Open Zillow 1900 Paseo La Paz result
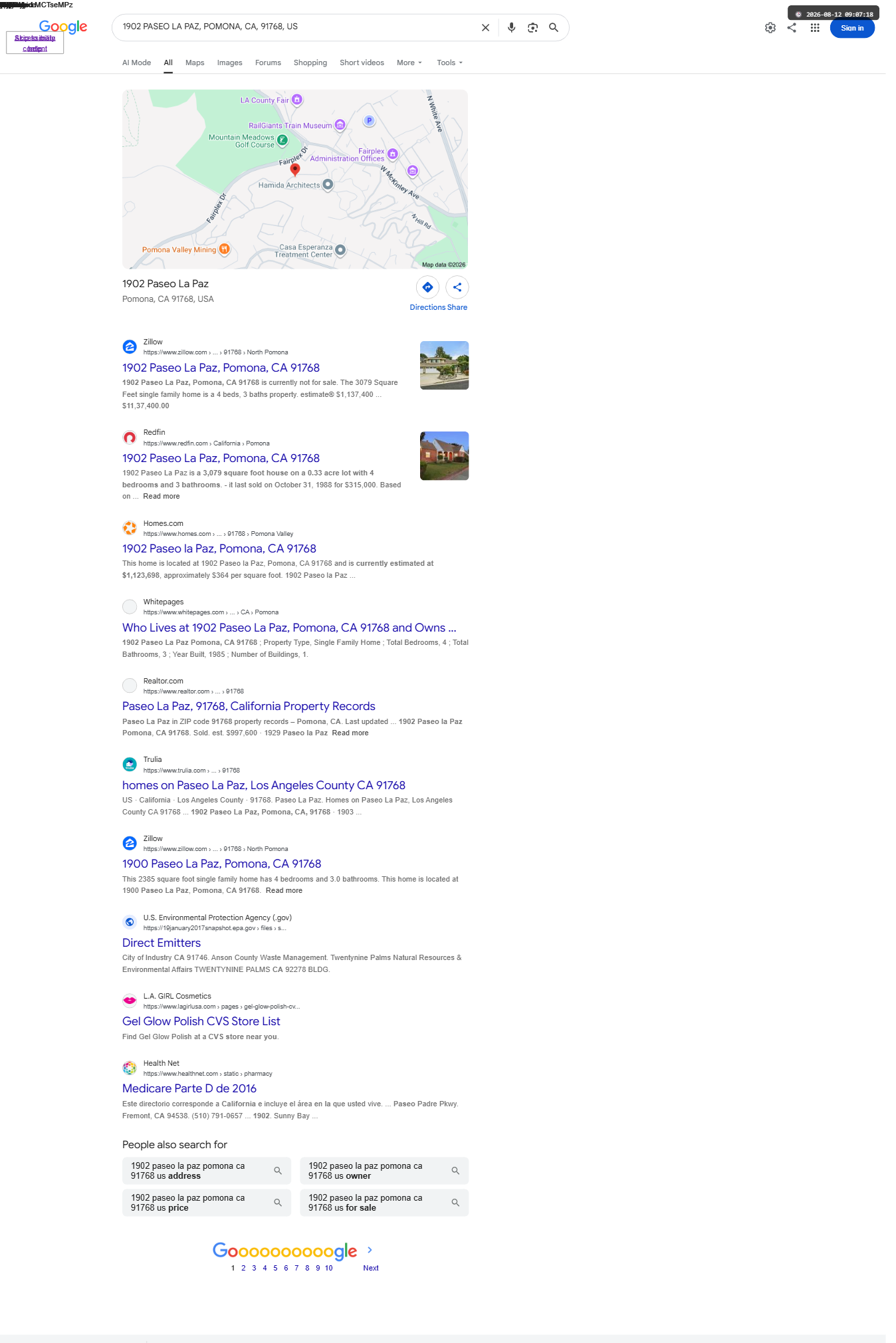 [221, 864]
